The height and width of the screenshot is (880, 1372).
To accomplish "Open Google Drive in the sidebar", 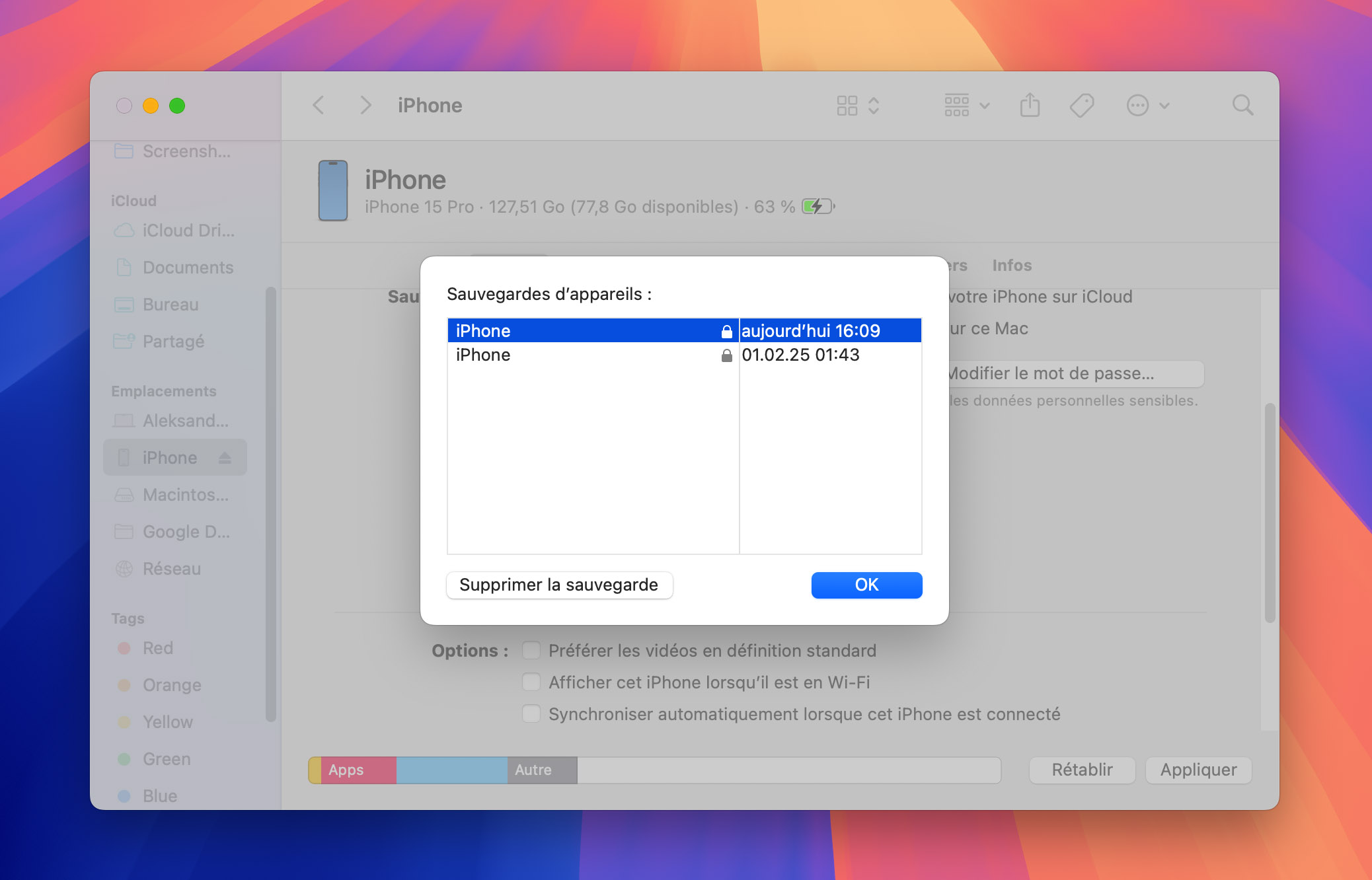I will click(175, 532).
